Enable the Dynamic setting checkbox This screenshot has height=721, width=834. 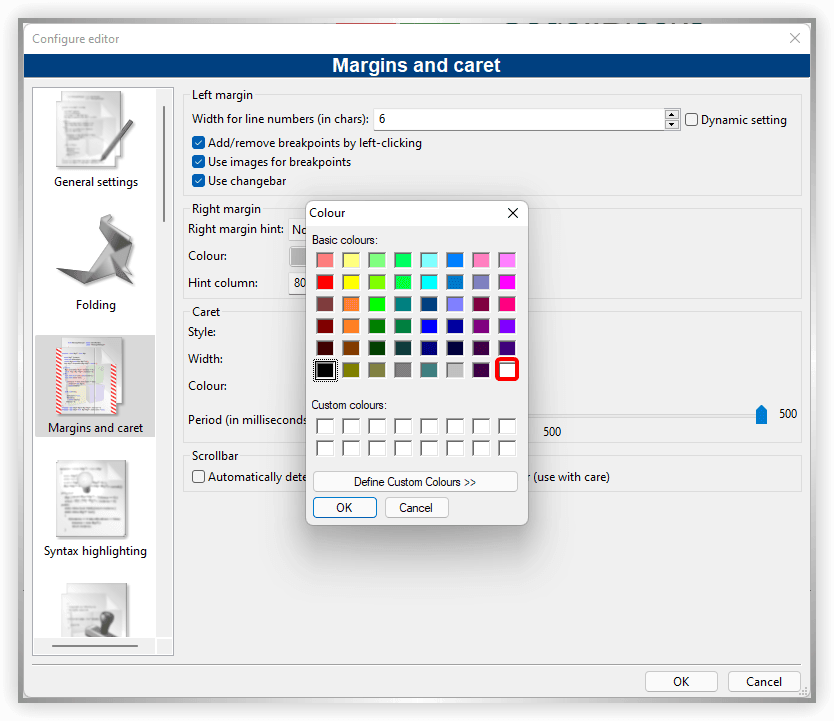pos(691,119)
